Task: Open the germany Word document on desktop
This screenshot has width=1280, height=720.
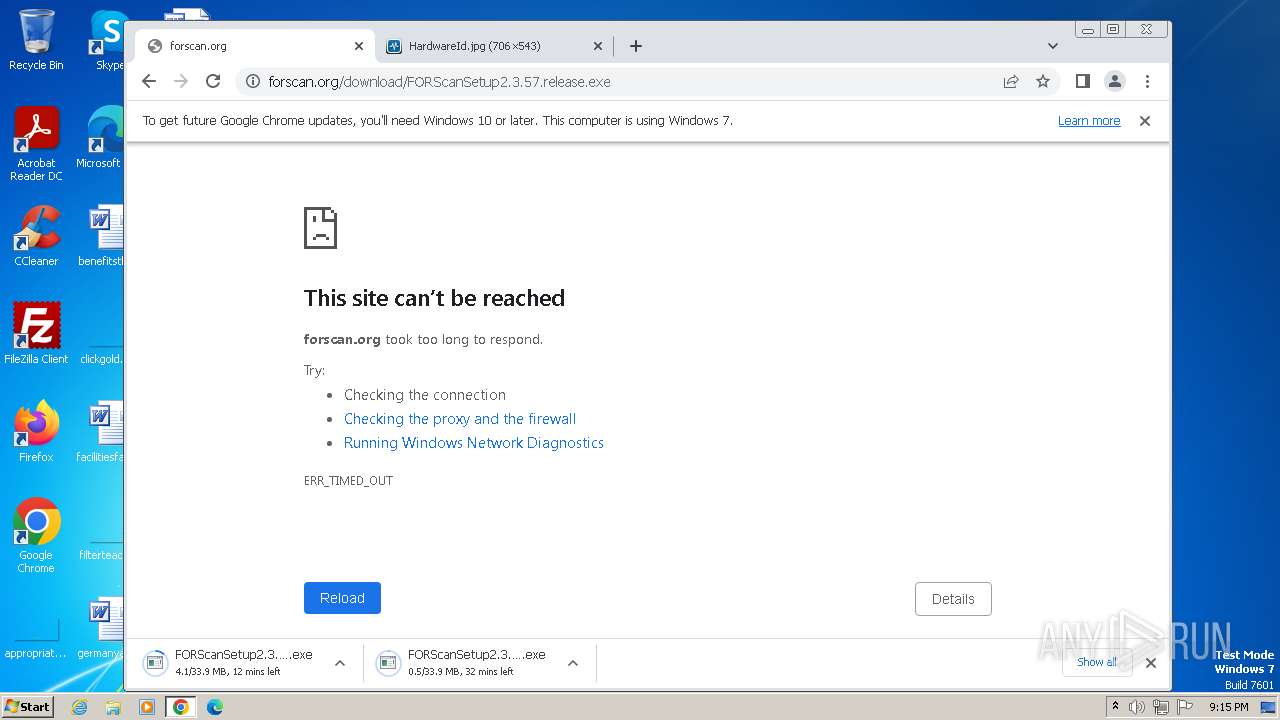Action: [x=101, y=628]
